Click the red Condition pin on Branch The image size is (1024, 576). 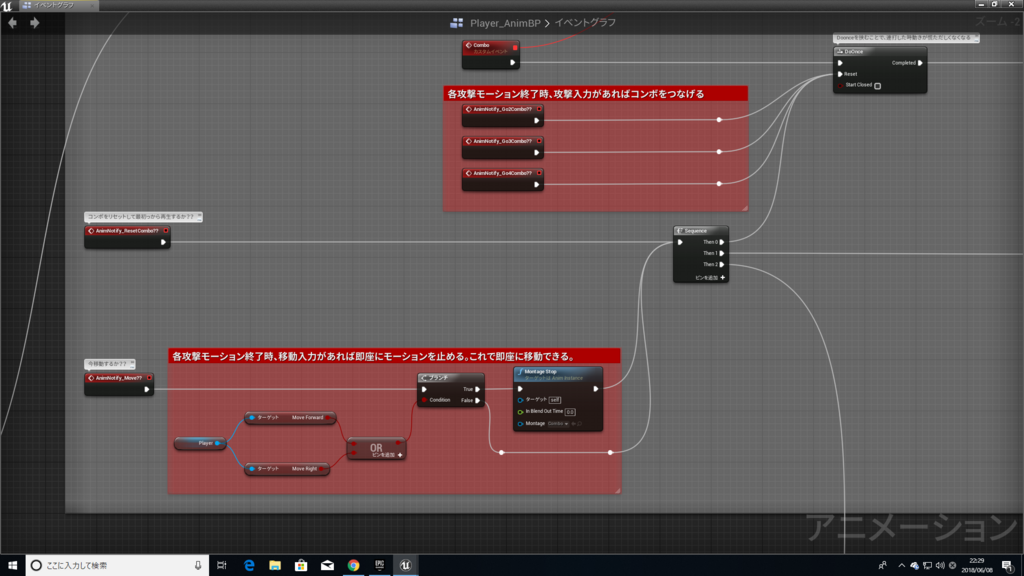click(424, 400)
